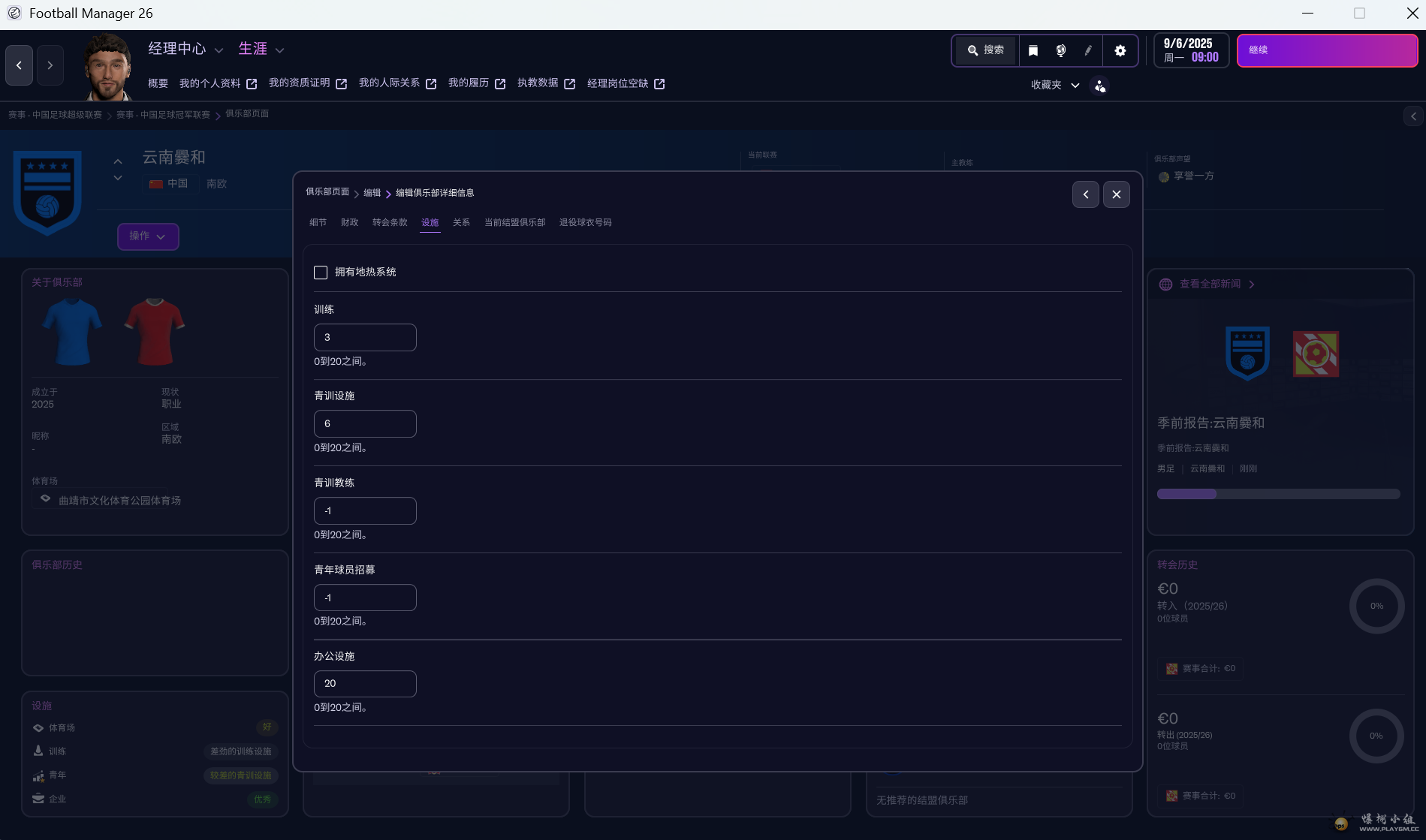Click the 办公设施 value input field
This screenshot has height=840, width=1426.
tap(365, 684)
